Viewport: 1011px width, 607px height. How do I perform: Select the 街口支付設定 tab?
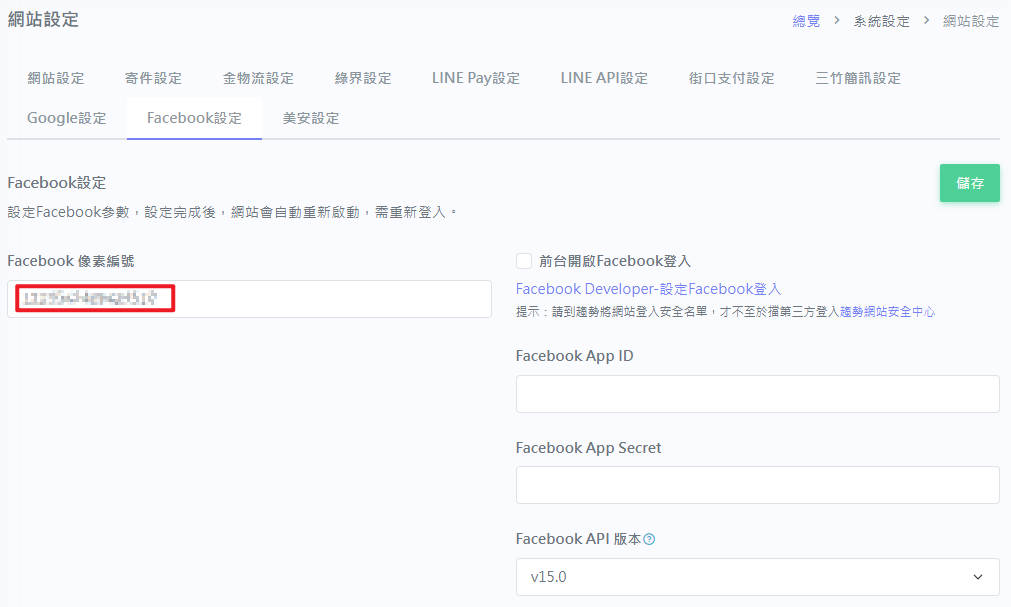click(x=731, y=78)
